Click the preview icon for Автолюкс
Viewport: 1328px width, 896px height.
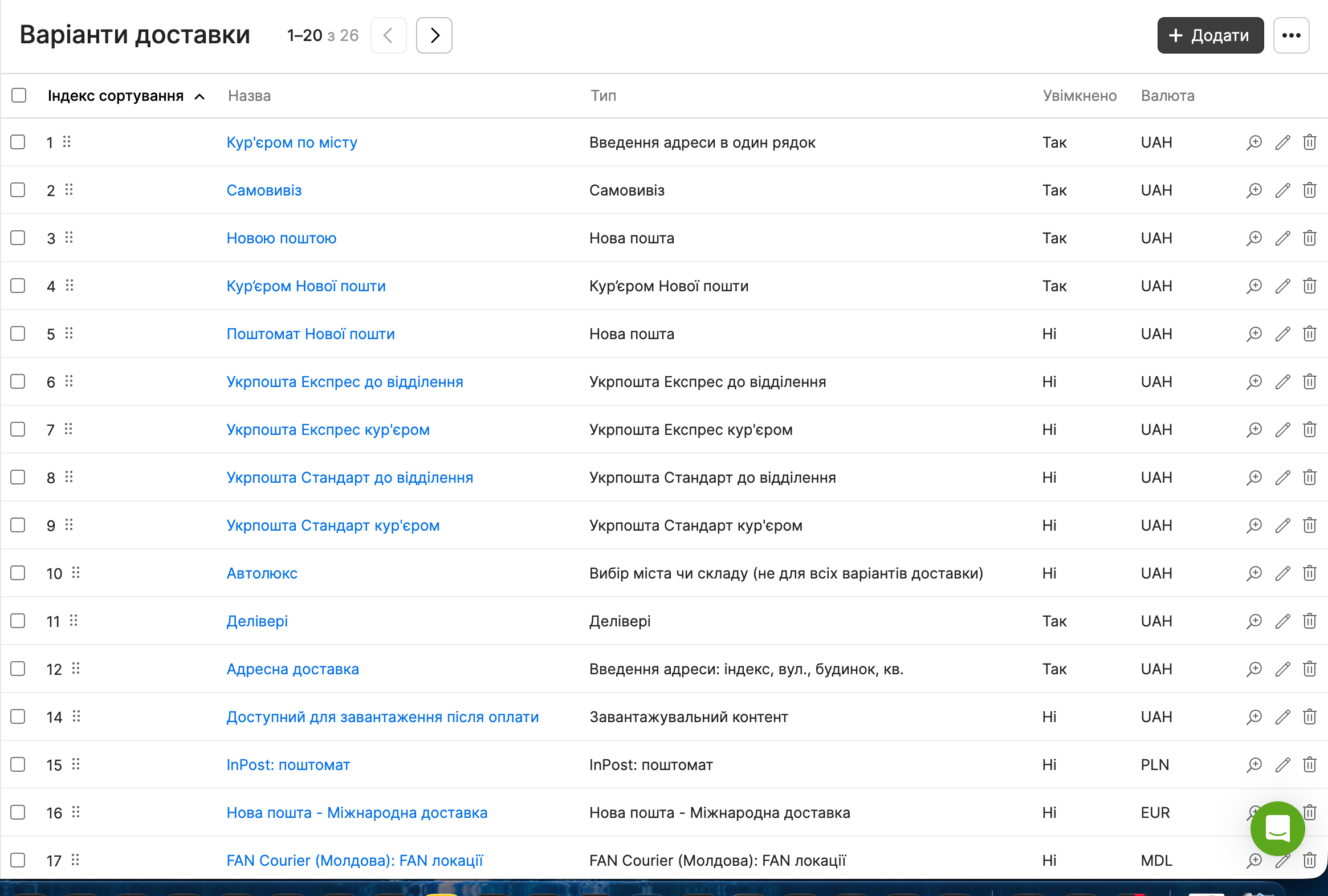coord(1254,573)
